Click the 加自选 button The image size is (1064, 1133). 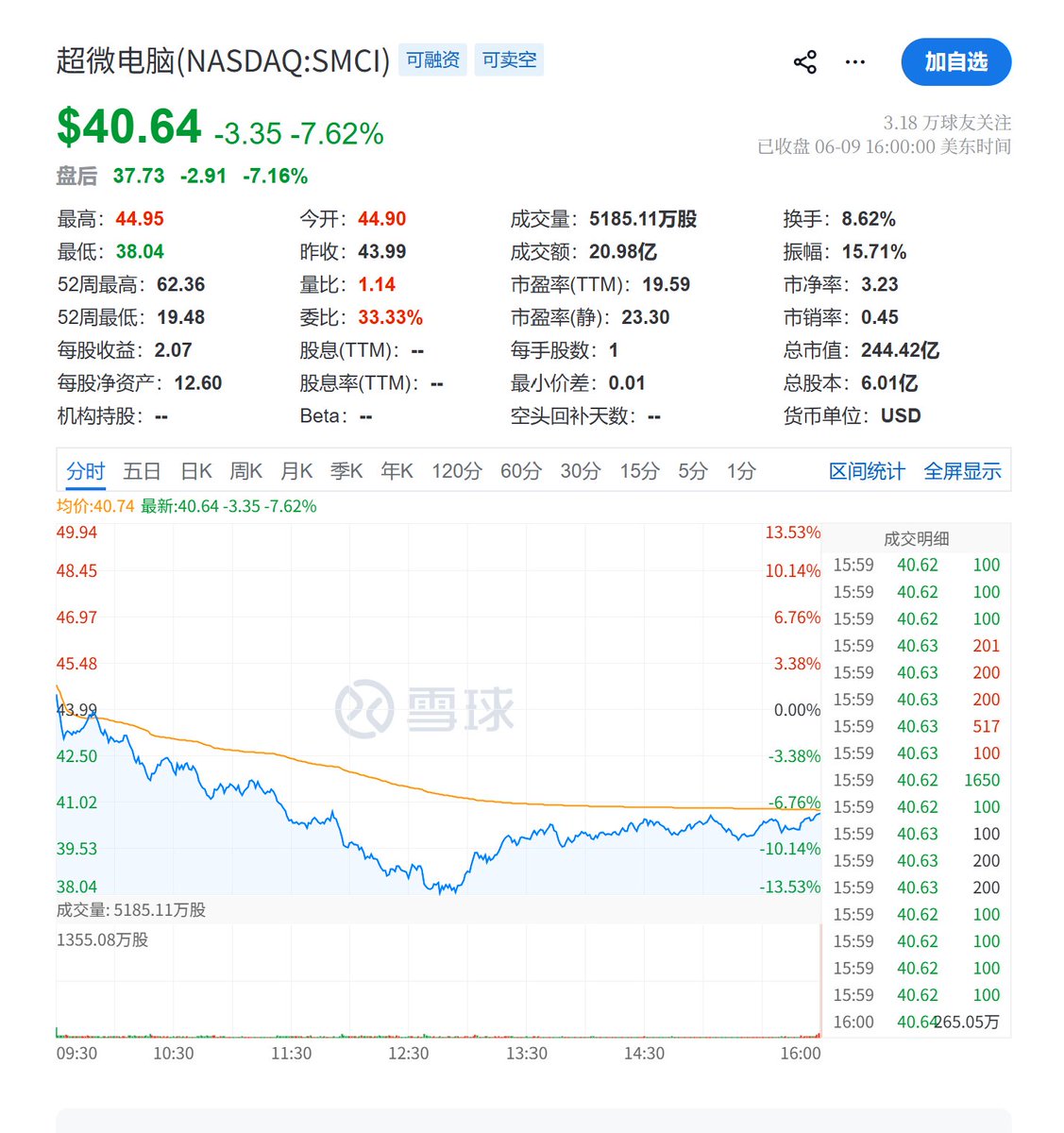click(x=955, y=62)
